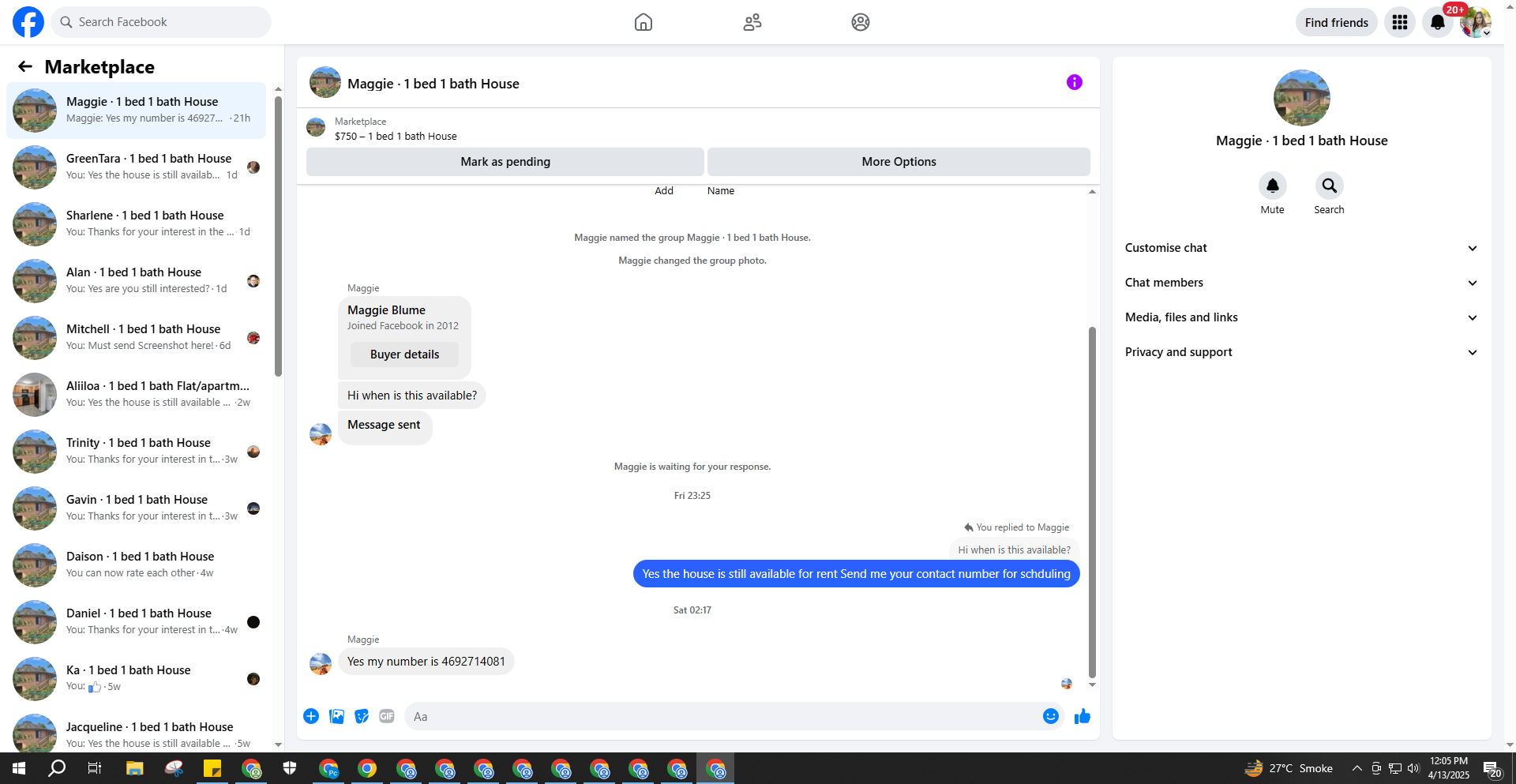The height and width of the screenshot is (784, 1516).
Task: Open the Windows Start menu
Action: [19, 768]
